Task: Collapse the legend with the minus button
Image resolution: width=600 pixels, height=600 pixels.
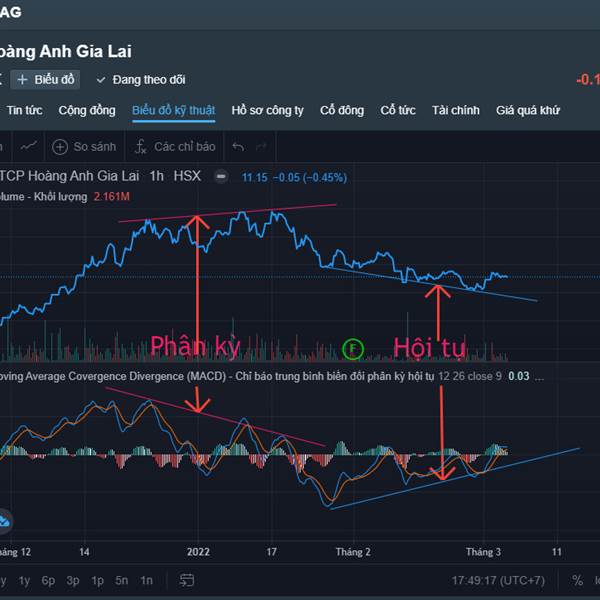Action: 221,177
